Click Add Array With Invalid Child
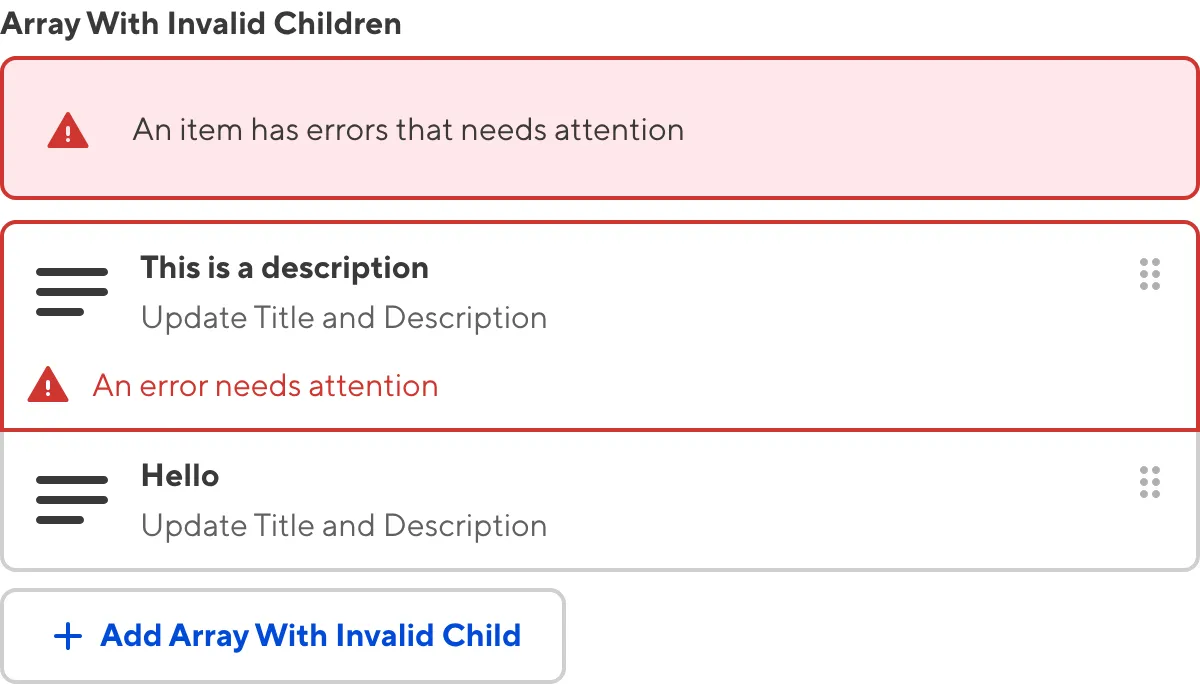 284,636
